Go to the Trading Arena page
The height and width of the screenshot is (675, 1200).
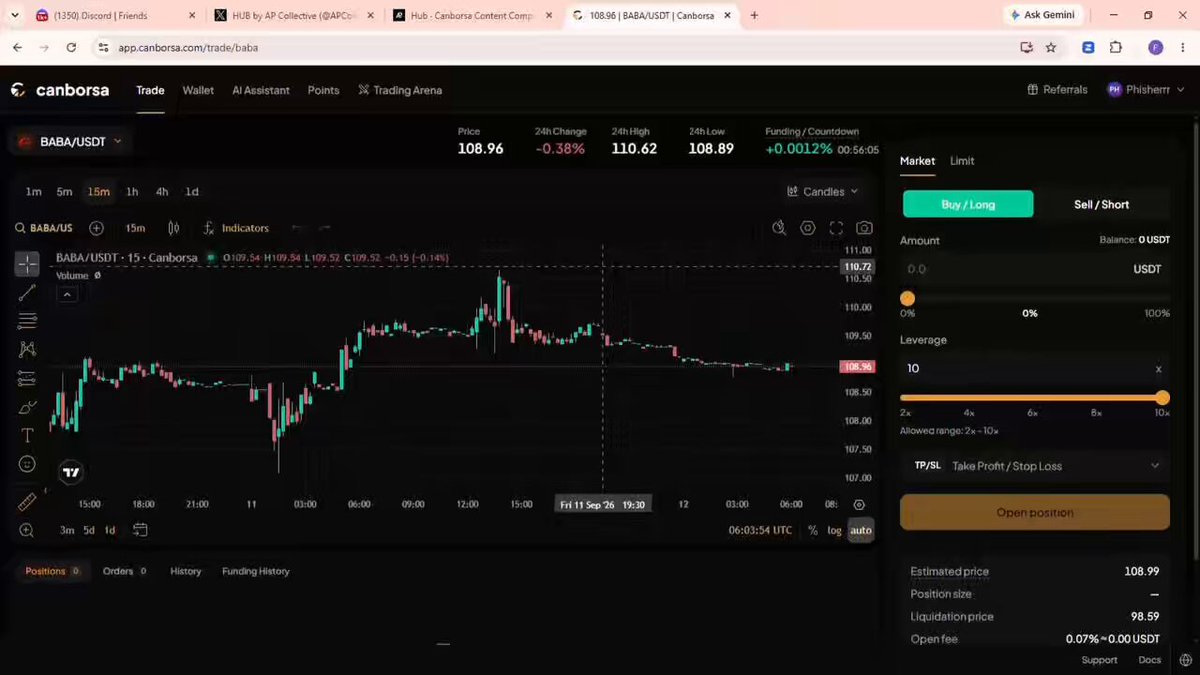point(400,90)
